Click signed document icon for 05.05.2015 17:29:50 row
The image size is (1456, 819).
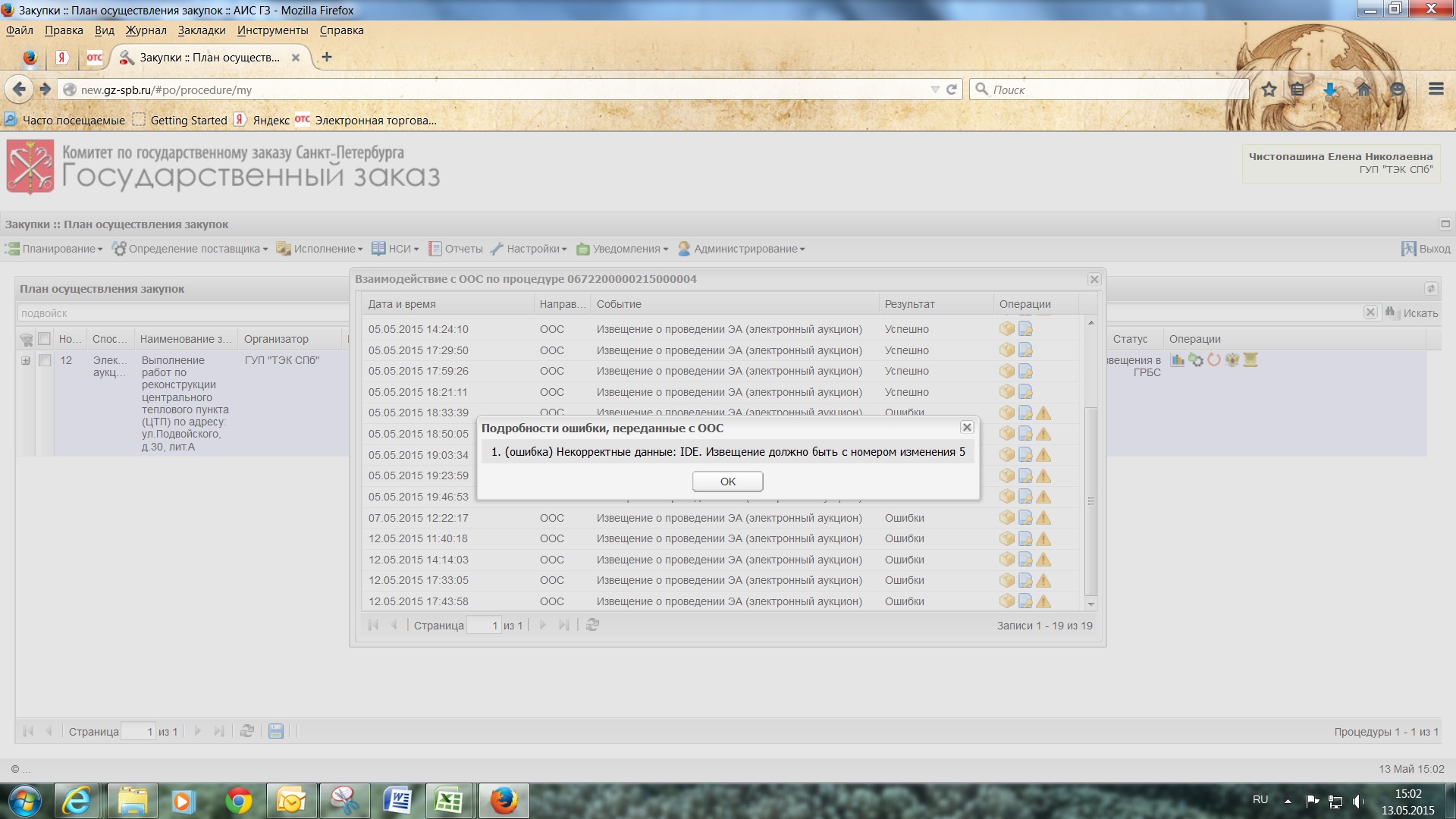pyautogui.click(x=1025, y=350)
